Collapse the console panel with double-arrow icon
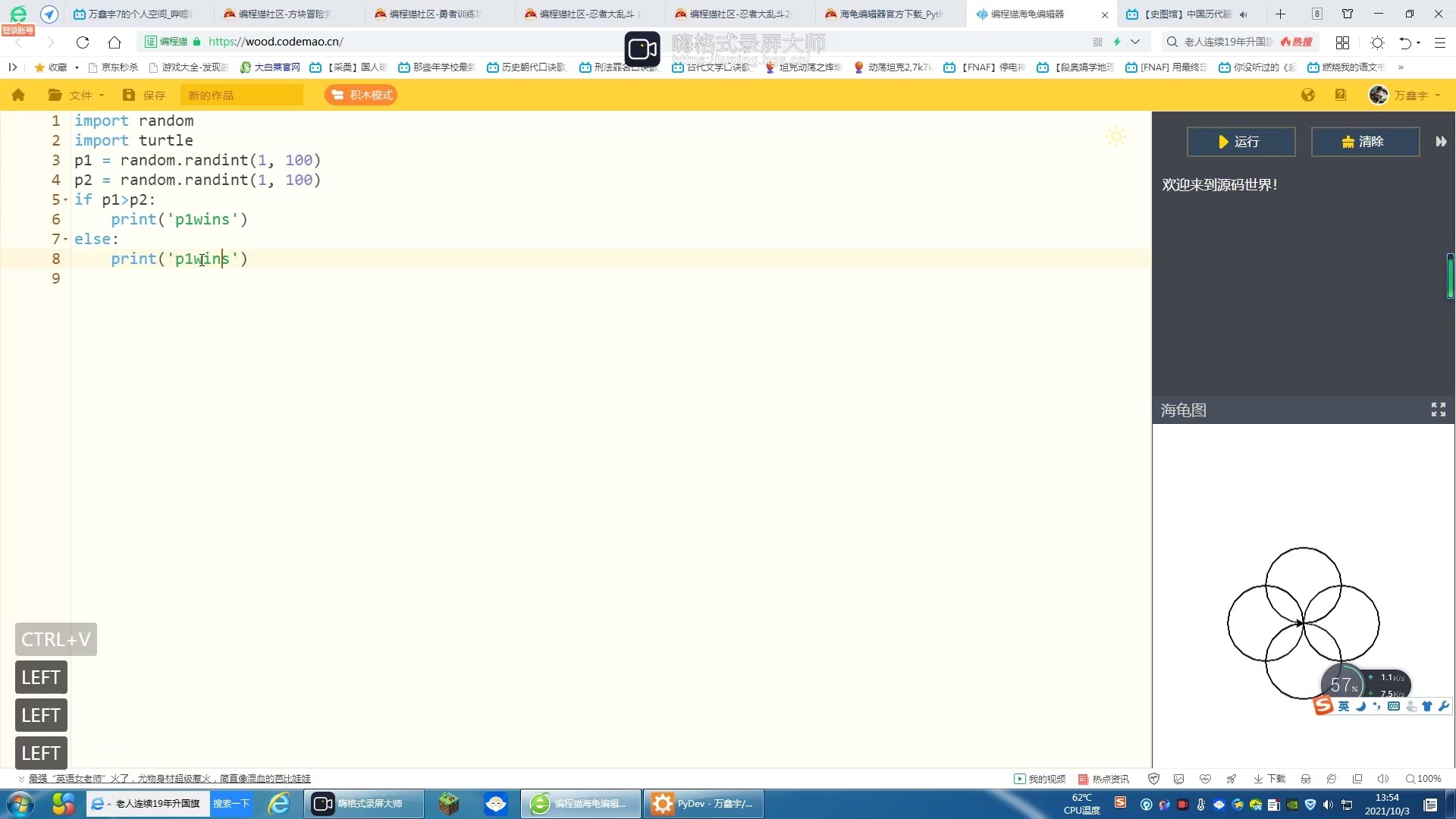The height and width of the screenshot is (819, 1456). click(x=1441, y=142)
